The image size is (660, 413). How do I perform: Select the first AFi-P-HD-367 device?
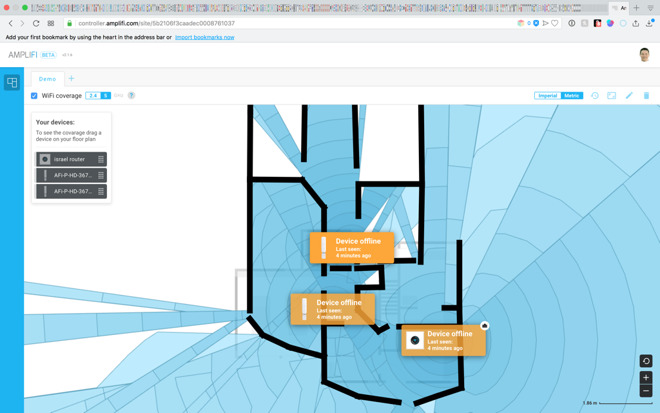71,175
